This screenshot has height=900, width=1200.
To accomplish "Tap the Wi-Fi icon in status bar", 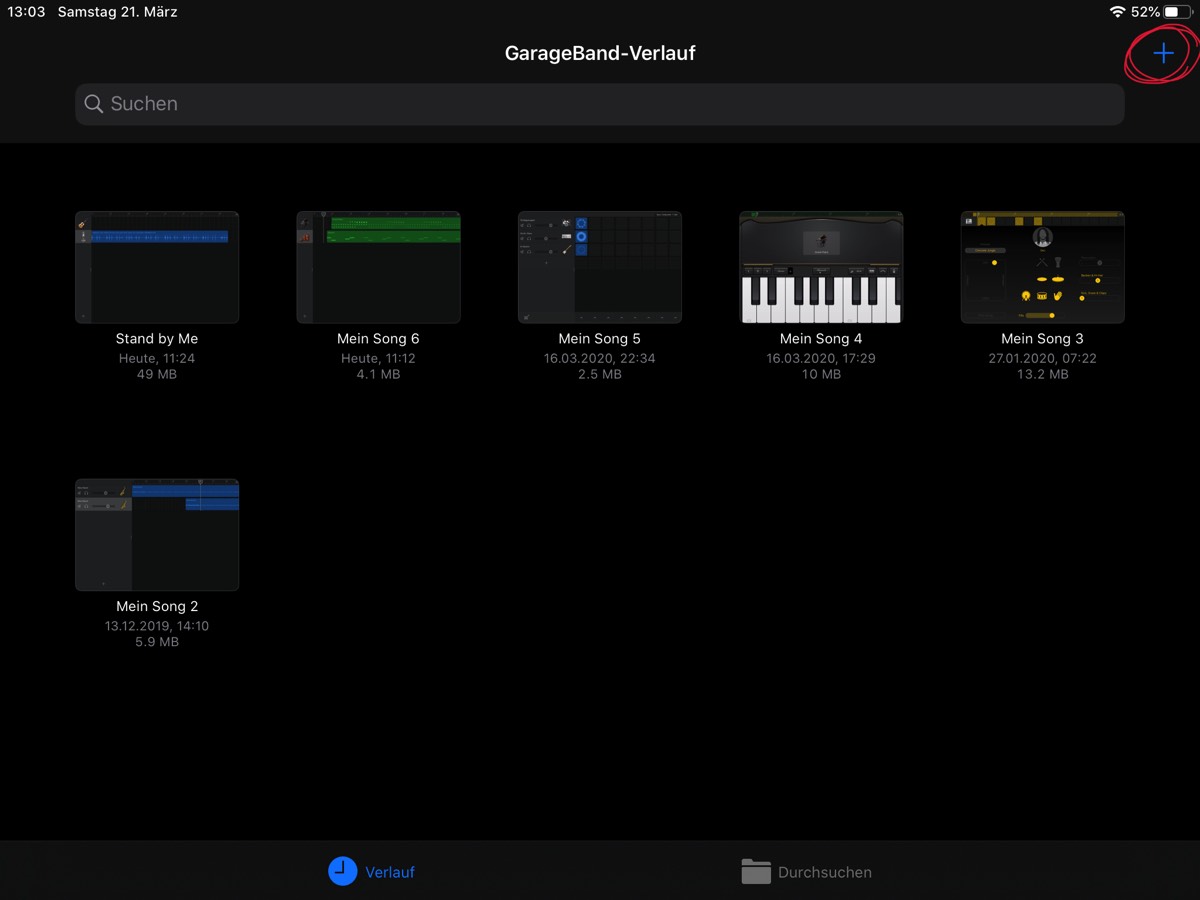I will point(1117,12).
